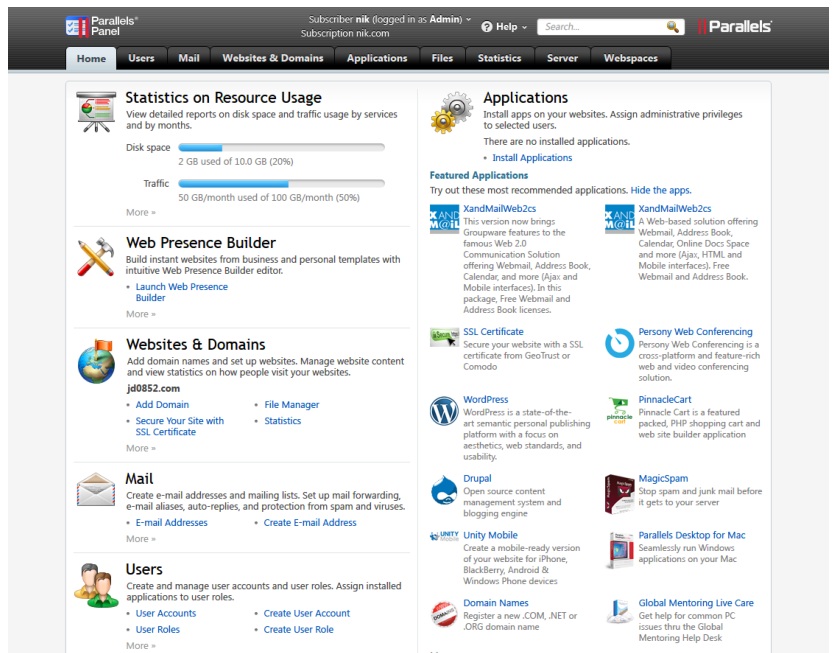
Task: Click the jd0852.com domain name
Action: click(153, 389)
